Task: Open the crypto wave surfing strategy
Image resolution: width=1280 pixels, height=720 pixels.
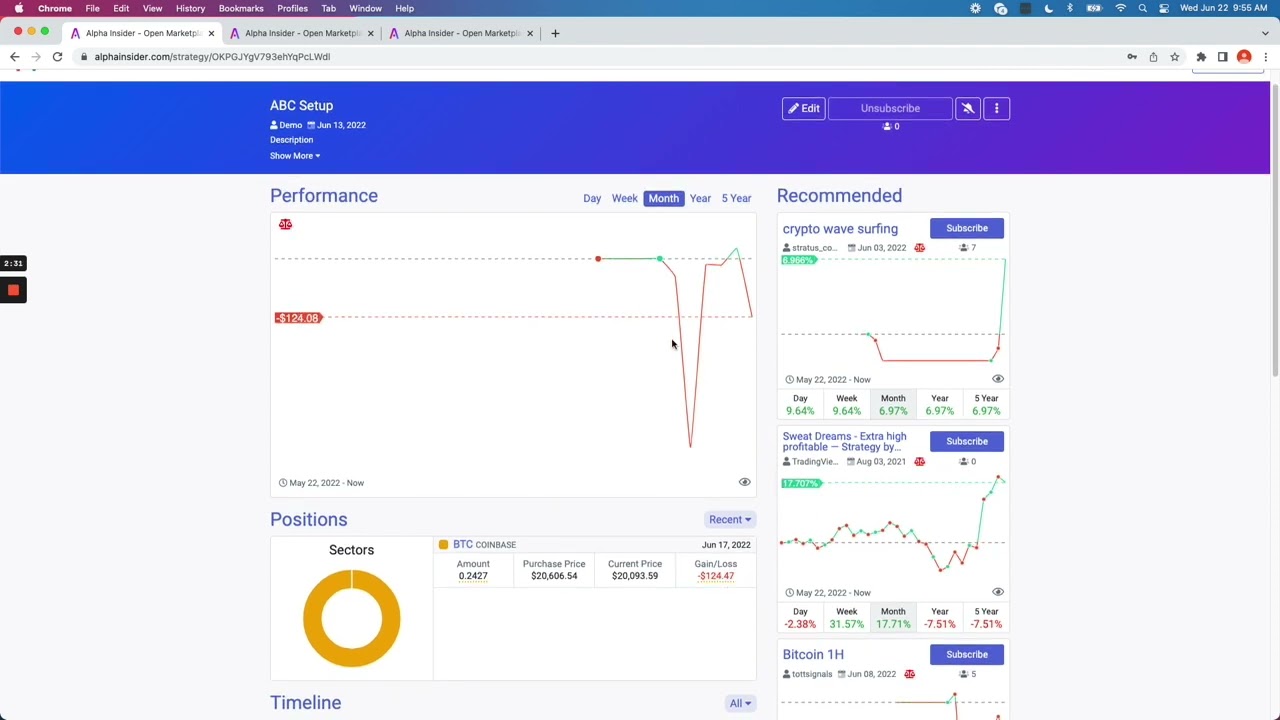Action: [x=840, y=228]
